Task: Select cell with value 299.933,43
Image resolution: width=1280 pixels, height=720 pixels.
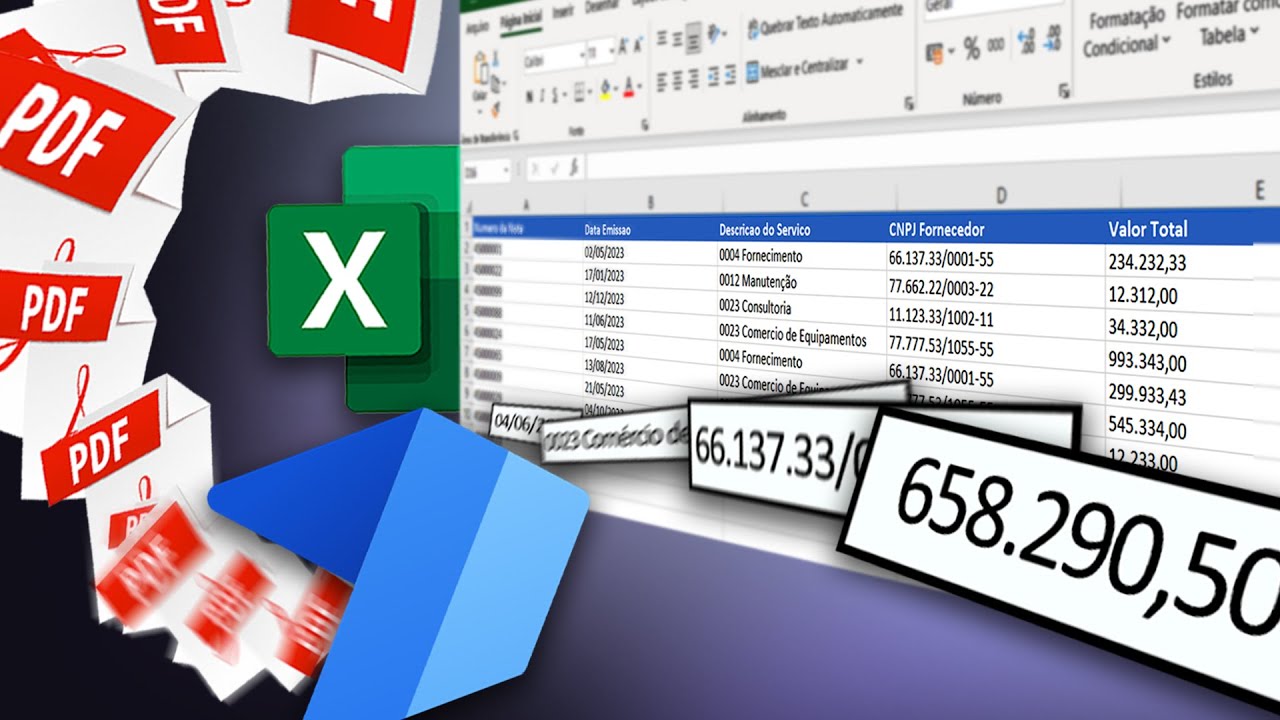Action: (1148, 396)
